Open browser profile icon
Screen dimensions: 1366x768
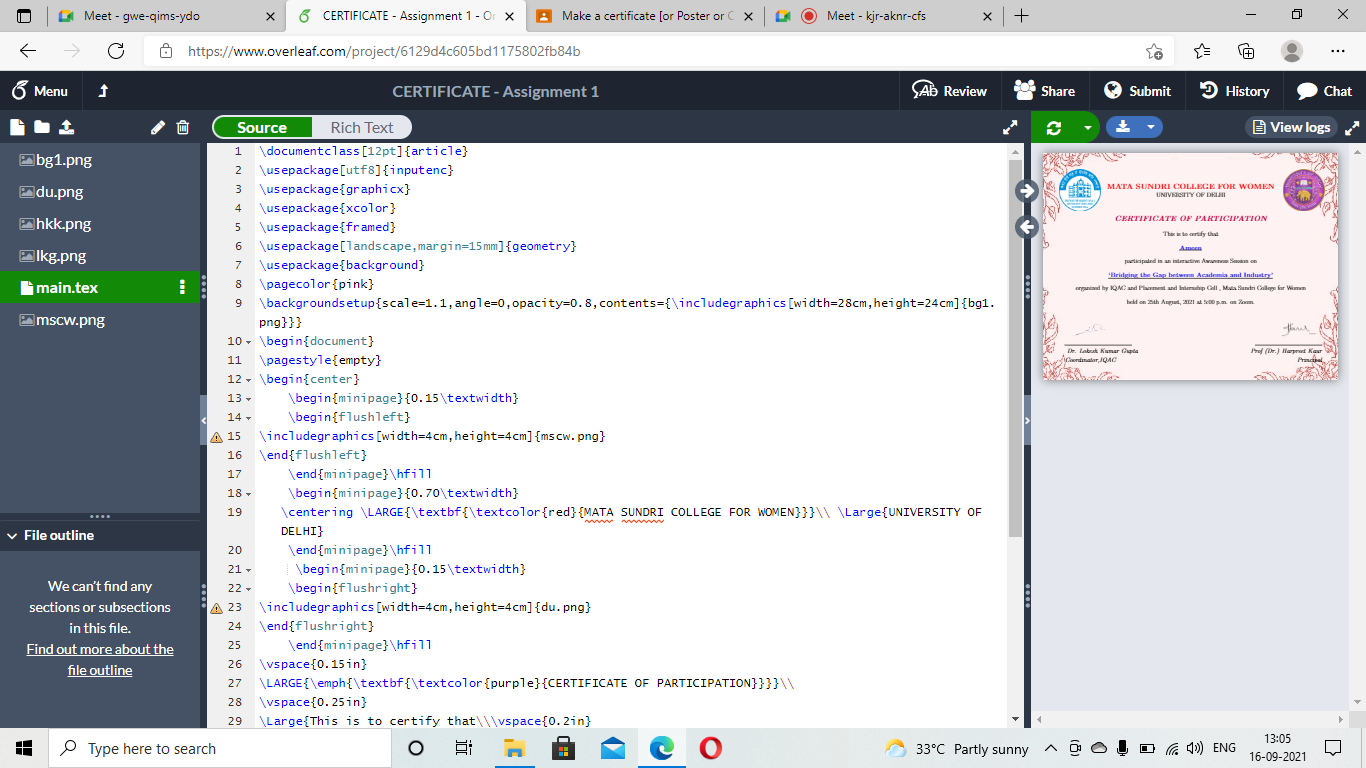point(1292,51)
